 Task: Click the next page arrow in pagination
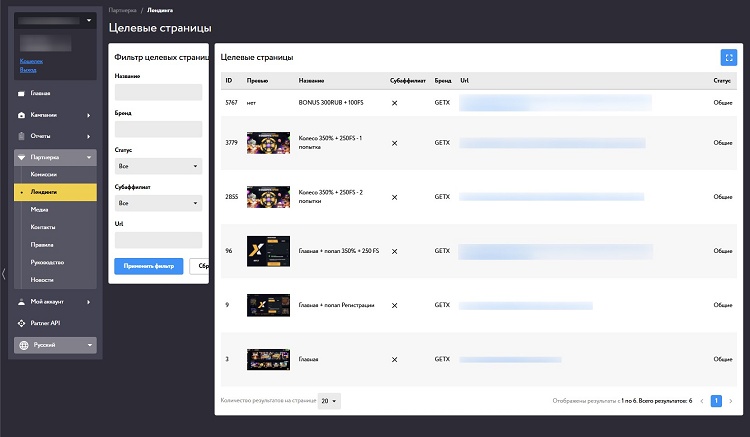730,401
